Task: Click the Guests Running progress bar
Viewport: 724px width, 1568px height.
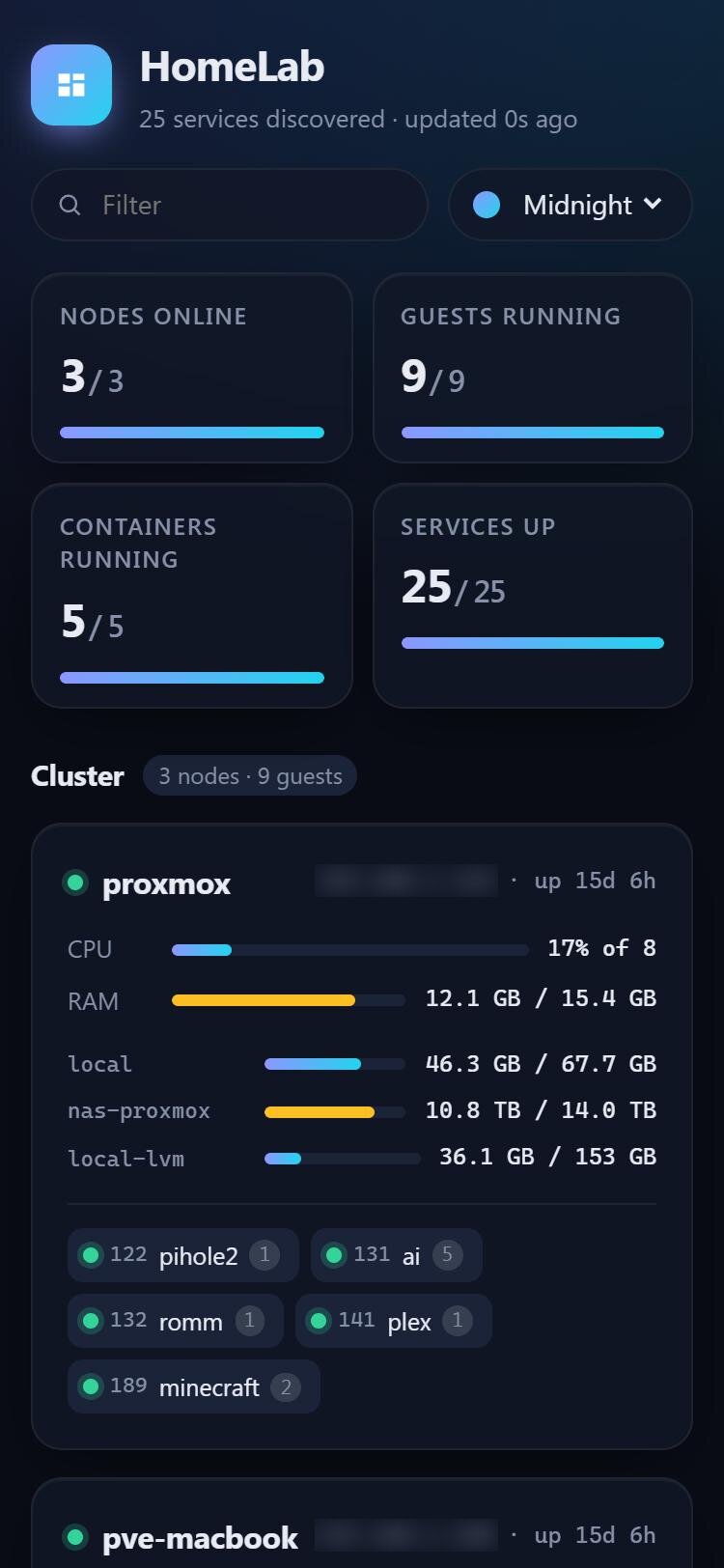Action: tap(533, 433)
